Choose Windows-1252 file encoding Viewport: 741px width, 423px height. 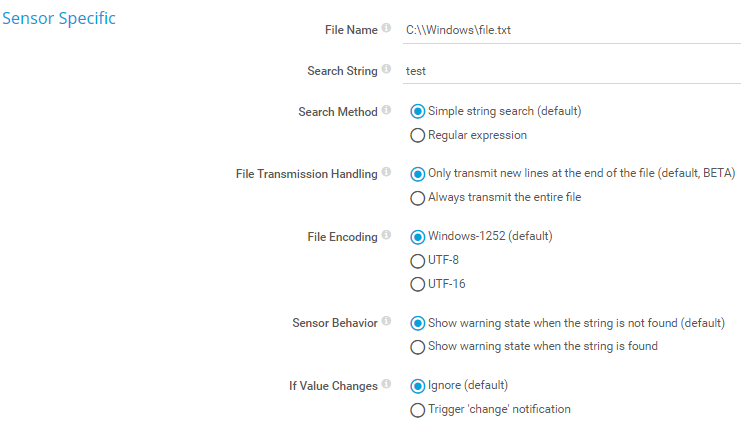tap(418, 236)
